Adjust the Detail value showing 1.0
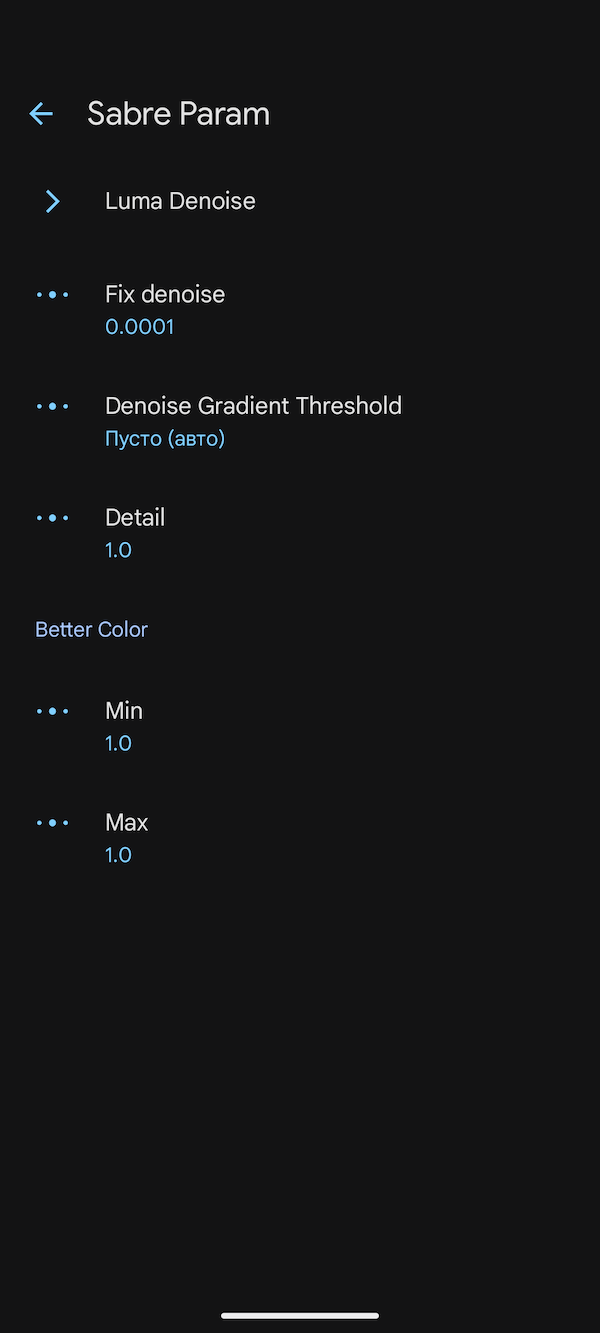 (118, 549)
